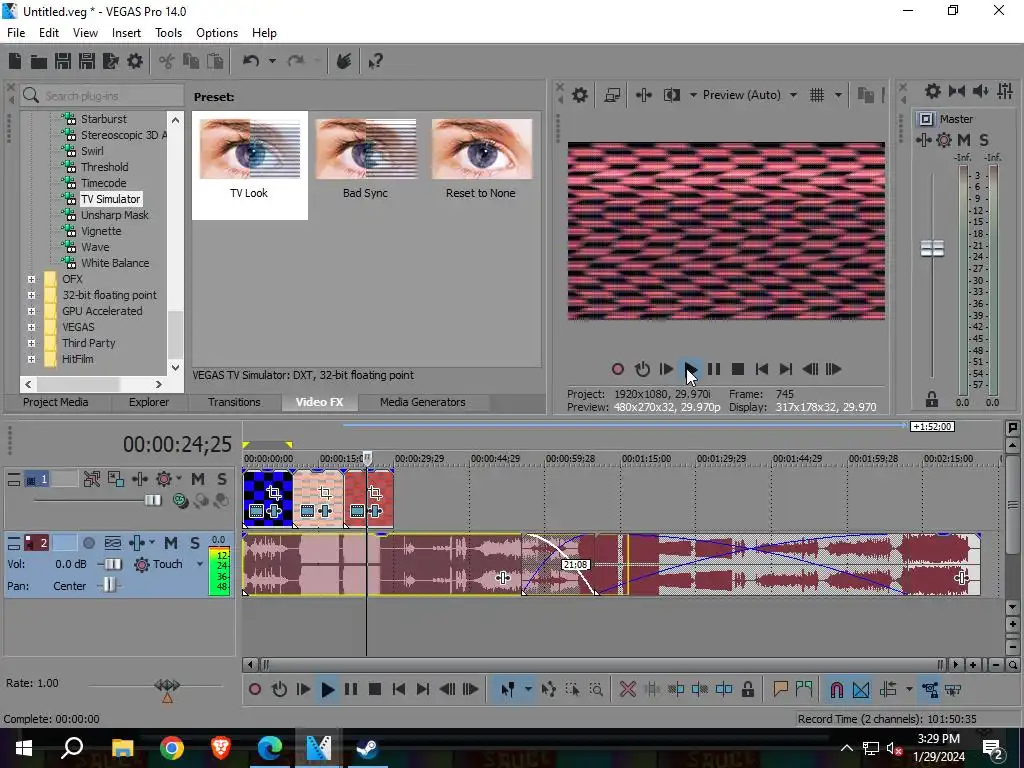
Task: Switch to the Explorer tab
Action: tap(149, 402)
